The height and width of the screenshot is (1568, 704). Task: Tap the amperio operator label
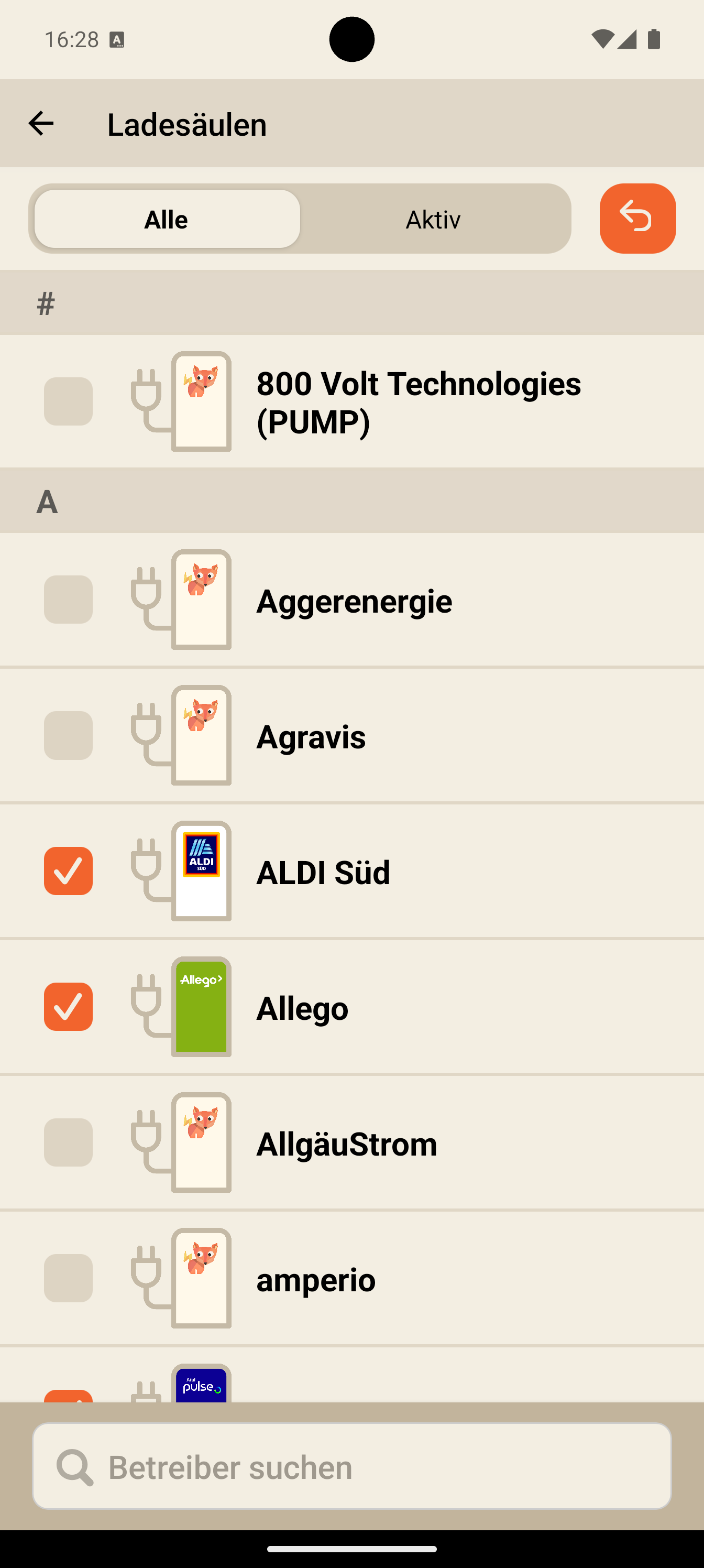tap(316, 1279)
